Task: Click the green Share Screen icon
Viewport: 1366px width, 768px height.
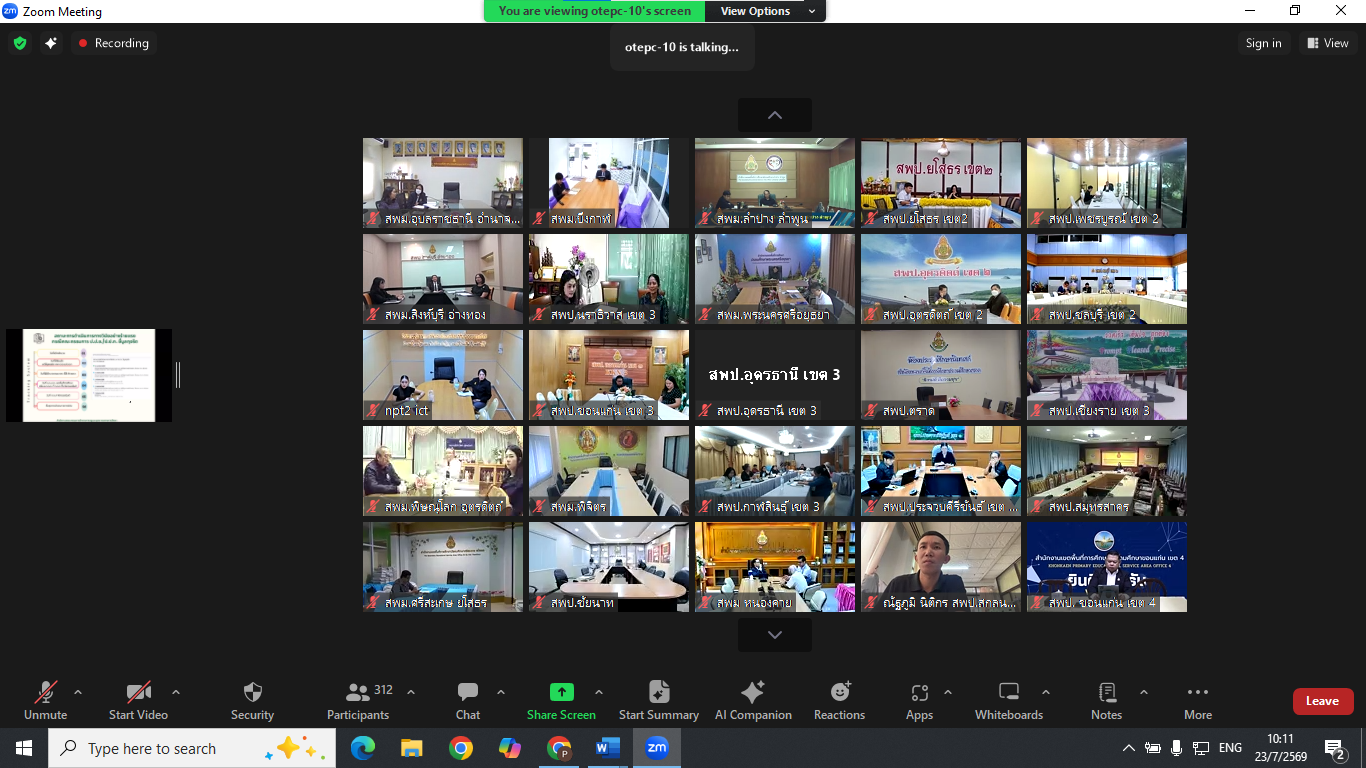Action: [x=561, y=692]
